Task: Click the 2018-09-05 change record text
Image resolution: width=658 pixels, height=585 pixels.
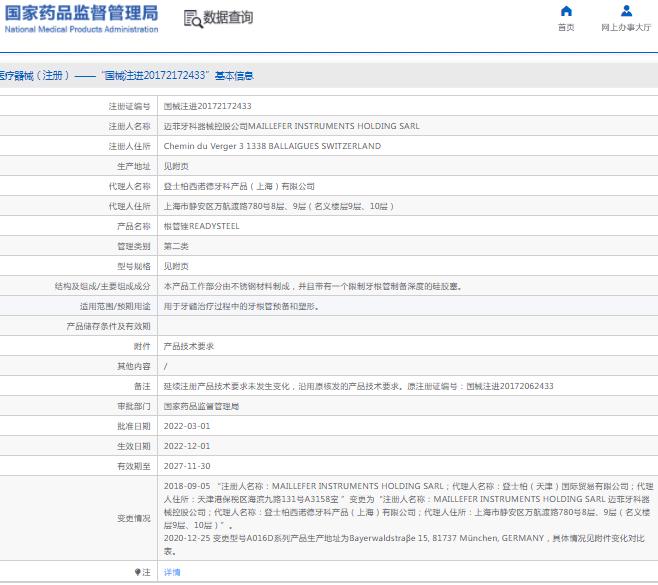Action: 408,506
